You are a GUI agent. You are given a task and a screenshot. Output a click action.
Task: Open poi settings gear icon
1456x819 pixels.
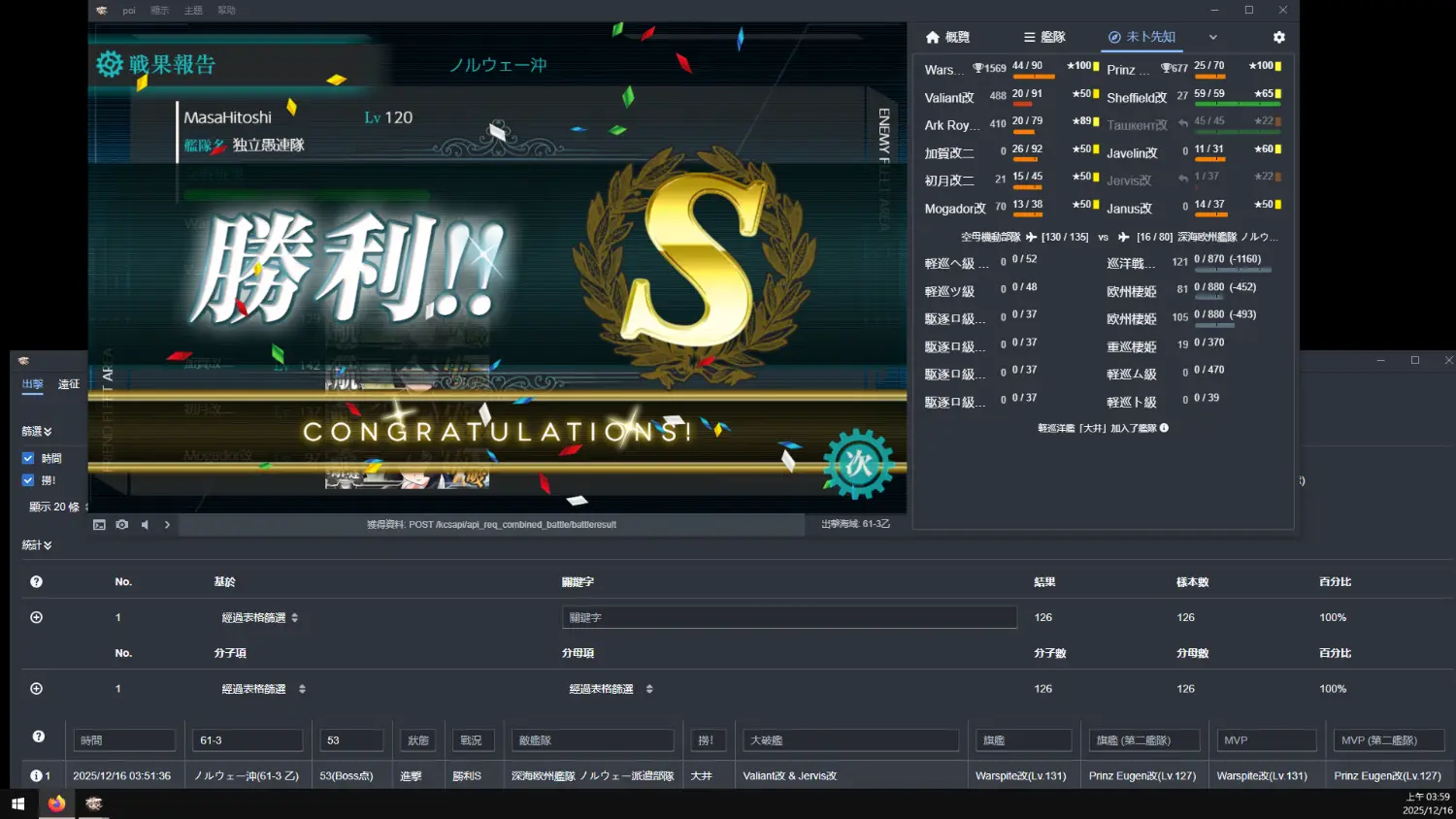(x=1278, y=37)
